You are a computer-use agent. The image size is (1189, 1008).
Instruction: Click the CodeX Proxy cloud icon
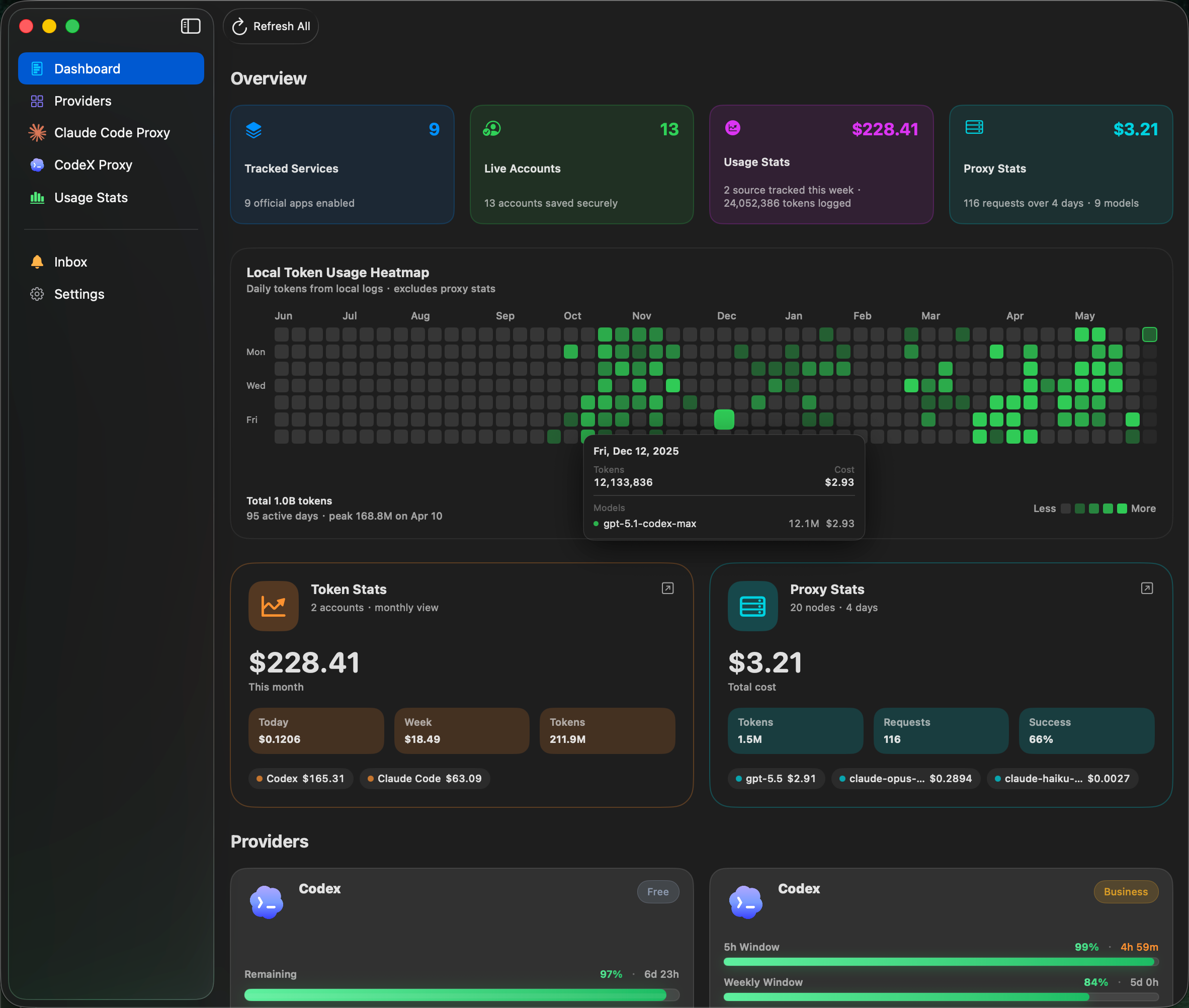pos(37,165)
